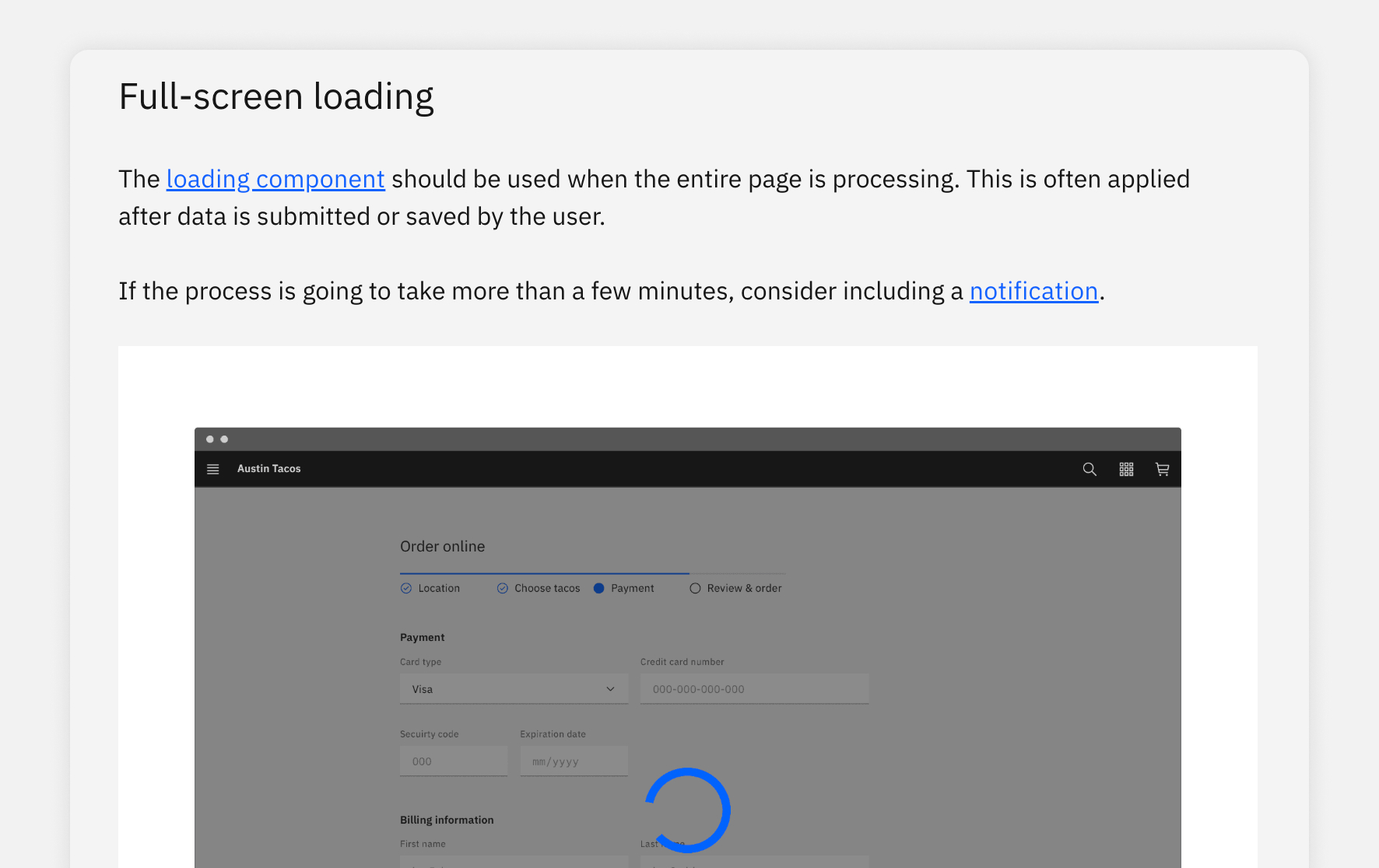
Task: Open the app switcher grid icon
Action: [x=1126, y=469]
